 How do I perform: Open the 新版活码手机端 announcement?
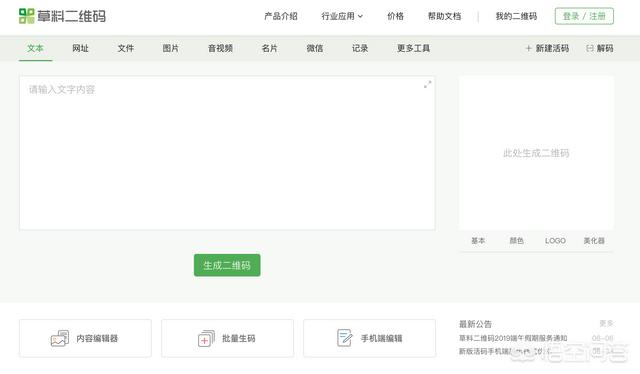pyautogui.click(x=506, y=351)
